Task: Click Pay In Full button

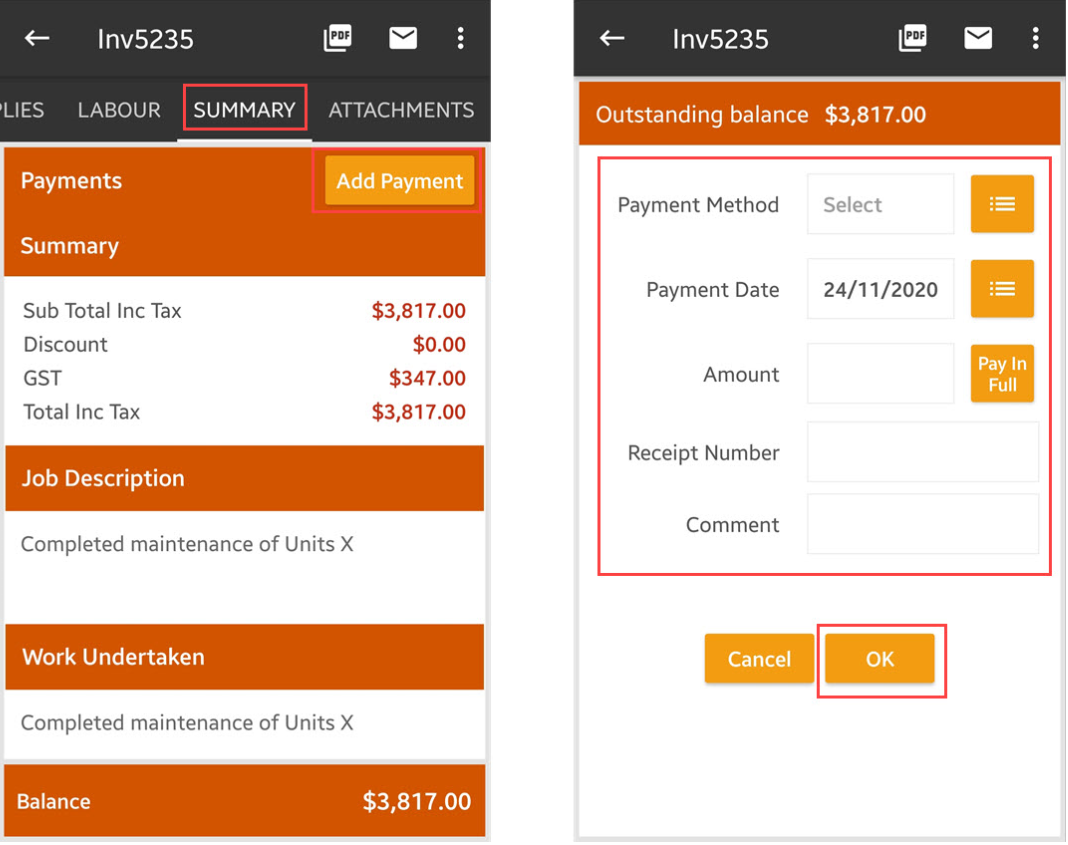Action: (x=1002, y=375)
